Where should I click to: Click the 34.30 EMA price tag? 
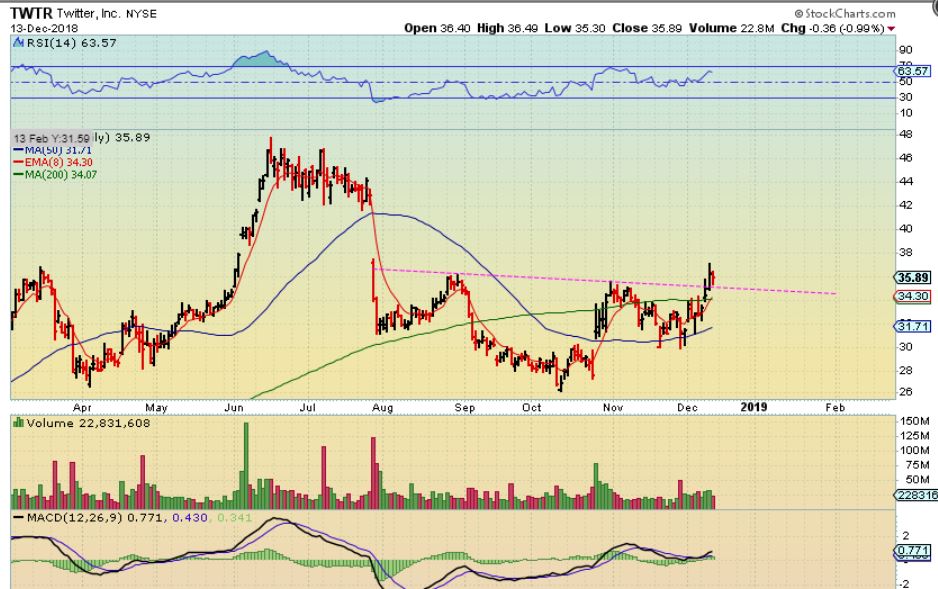pyautogui.click(x=913, y=296)
